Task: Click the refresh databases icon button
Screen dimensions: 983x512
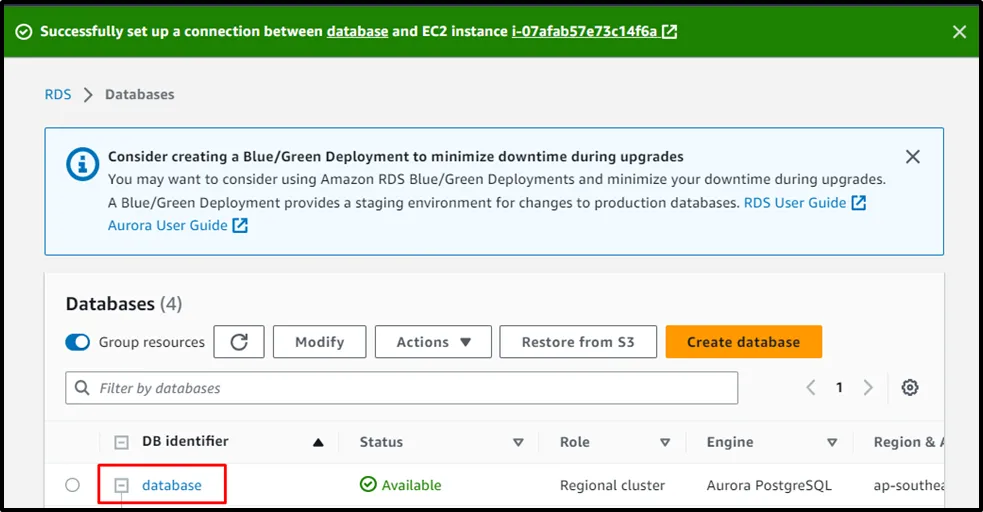Action: click(x=239, y=342)
